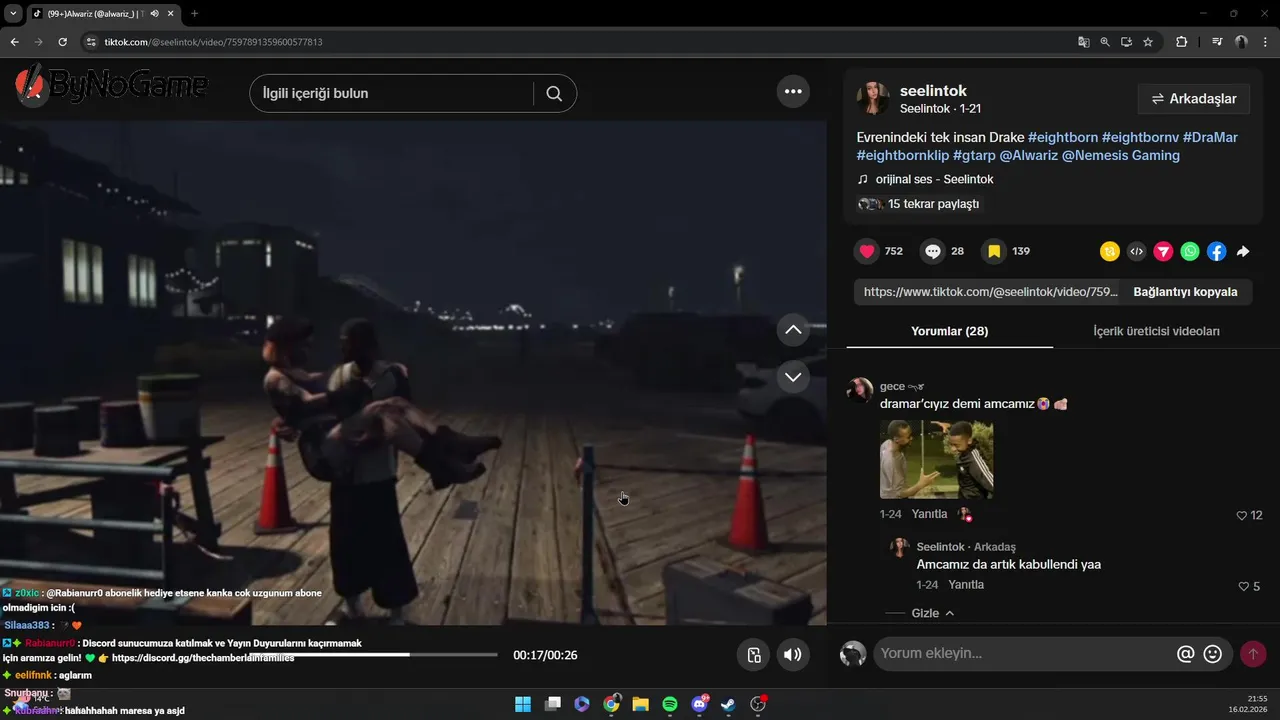Open the three-dot more options menu on video
This screenshot has height=720, width=1280.
(793, 91)
